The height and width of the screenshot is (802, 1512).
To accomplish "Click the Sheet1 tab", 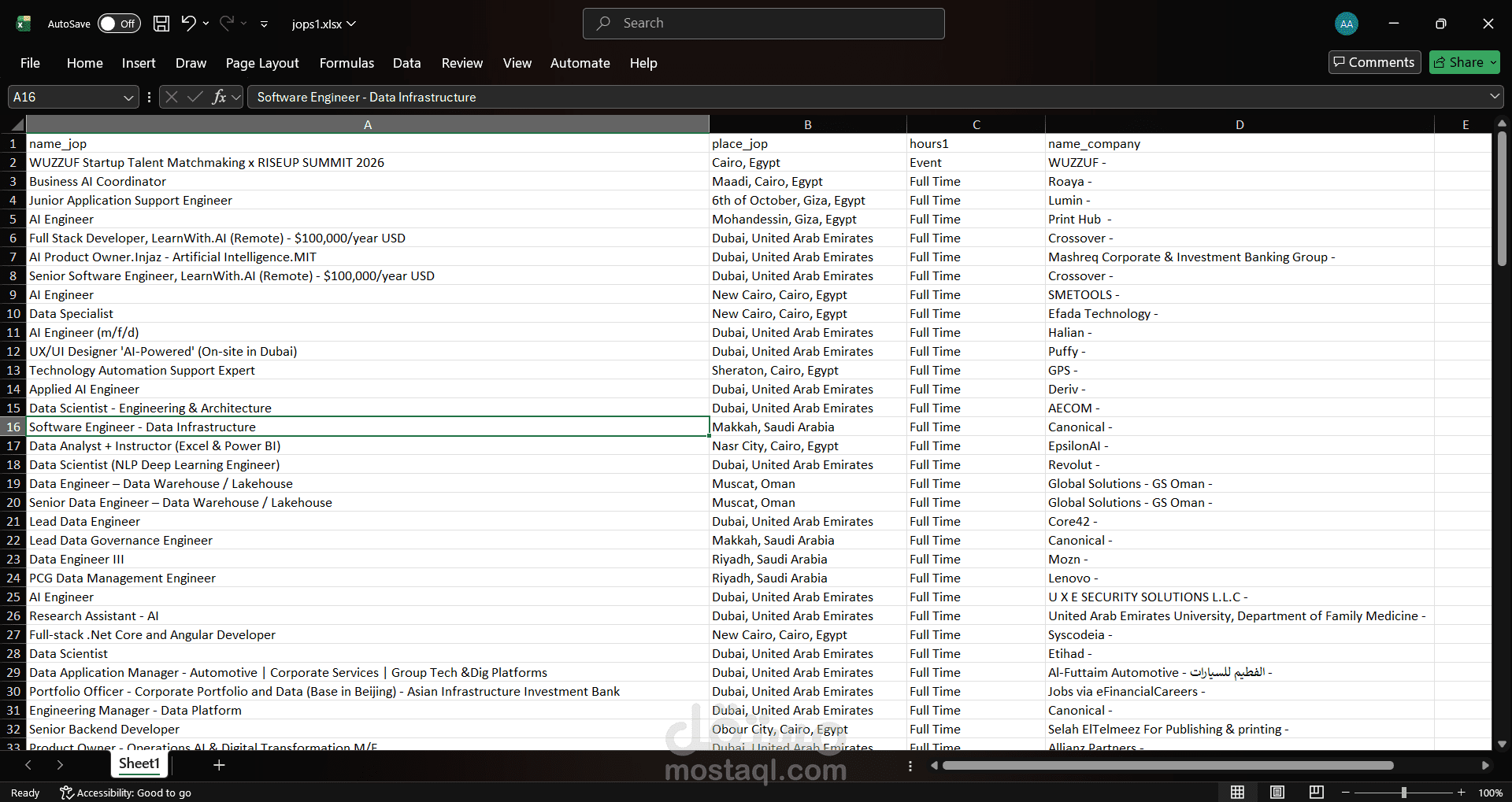I will tap(139, 763).
